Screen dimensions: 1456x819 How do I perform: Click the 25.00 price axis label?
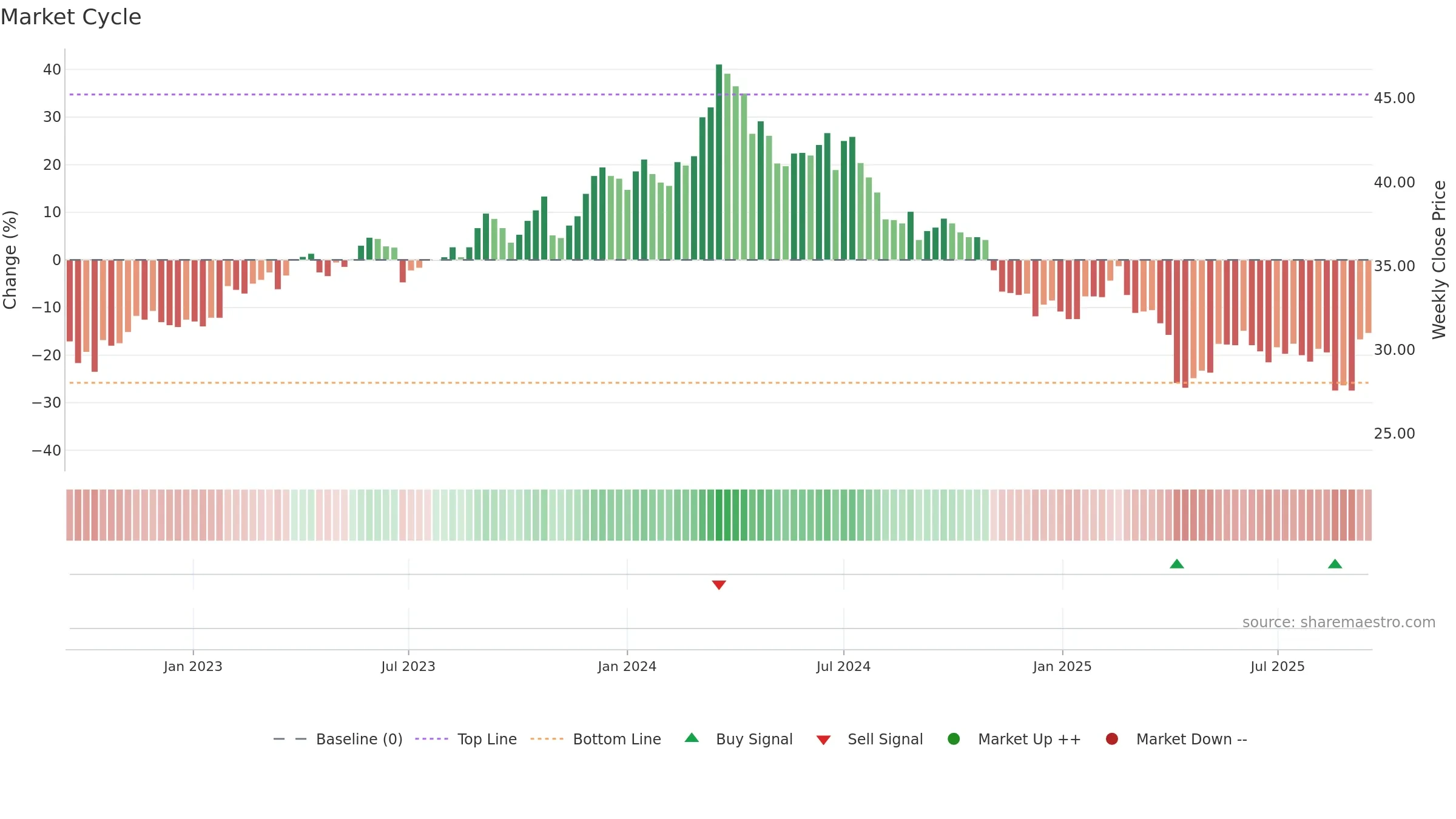pyautogui.click(x=1394, y=434)
